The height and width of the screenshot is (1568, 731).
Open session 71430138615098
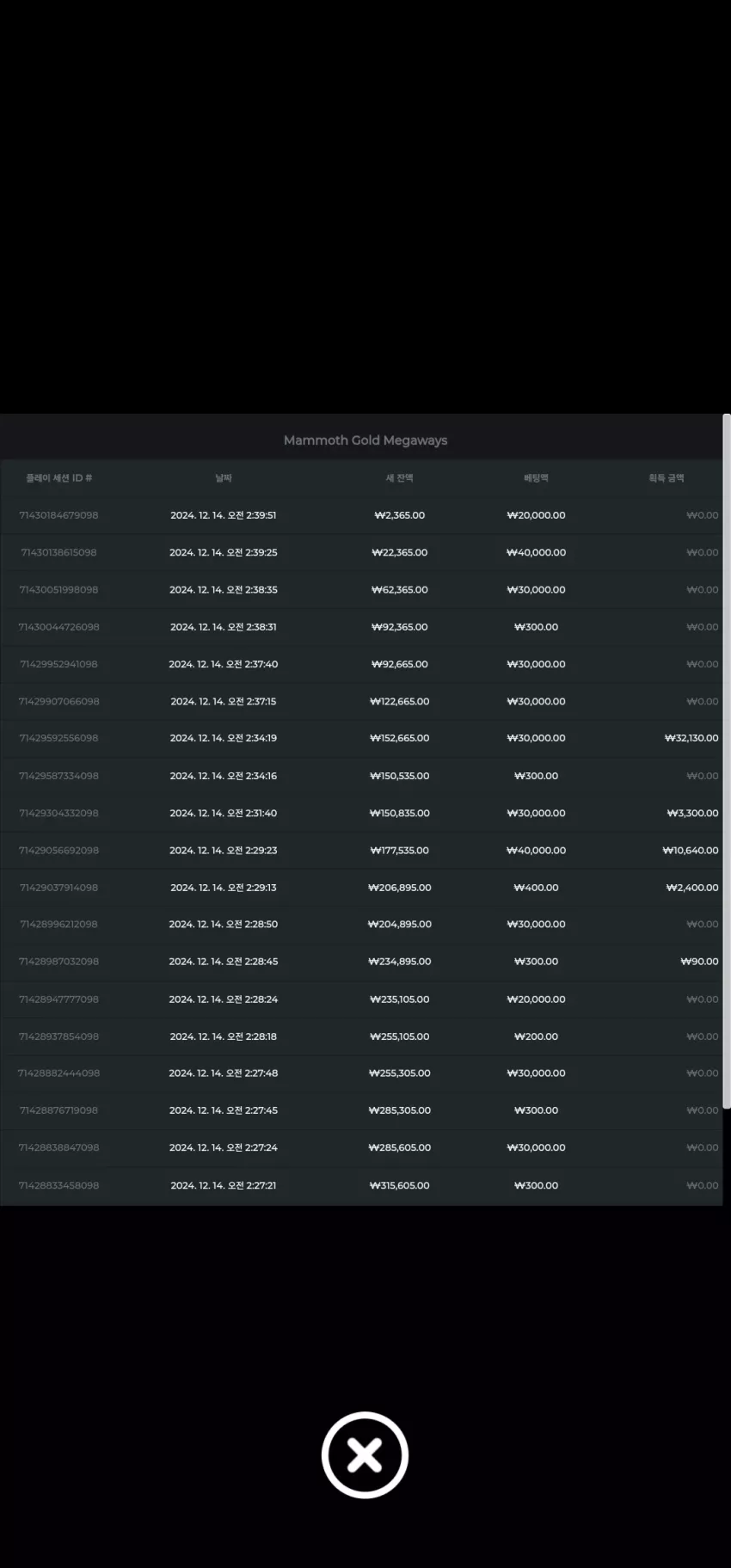click(58, 552)
